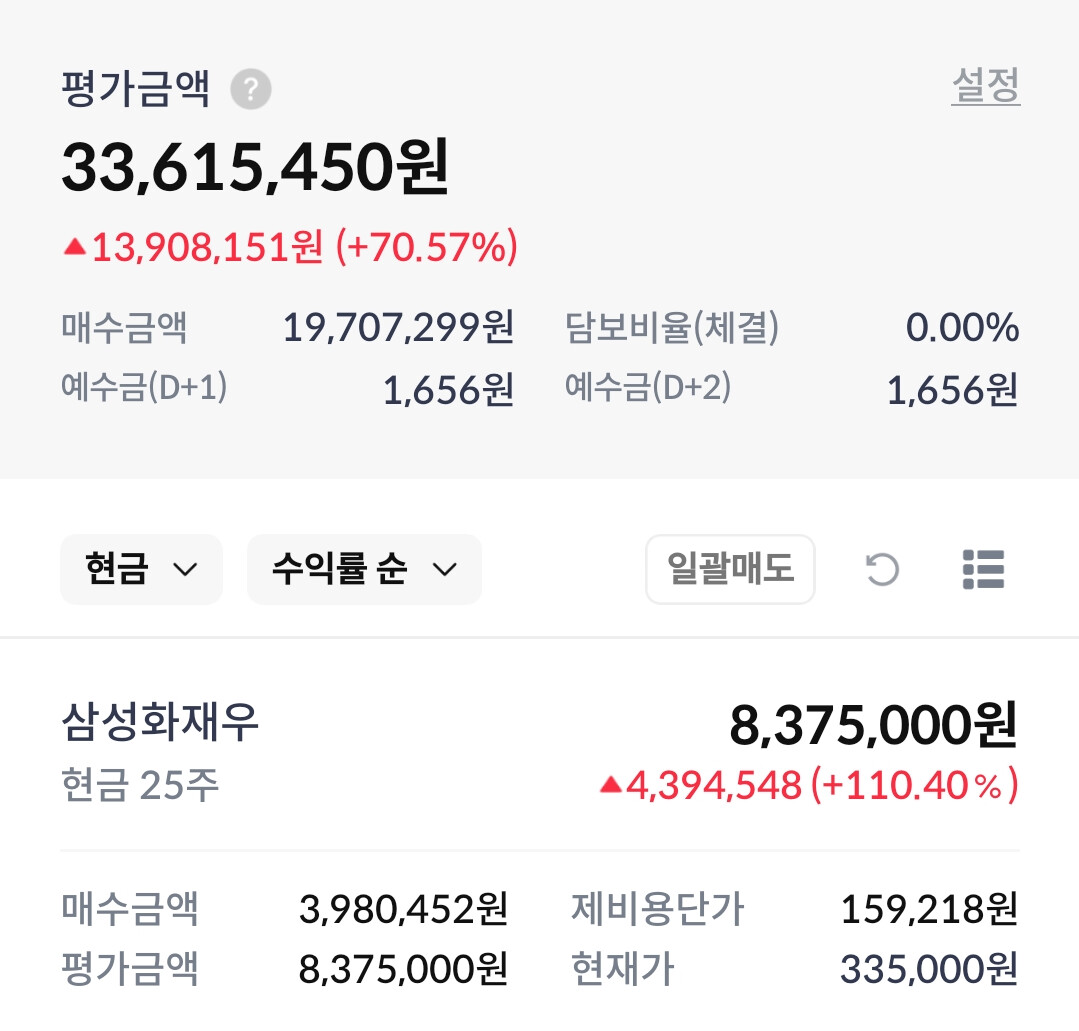Open the 현금 dropdown
Viewport: 1079px width, 1031px height.
[141, 569]
